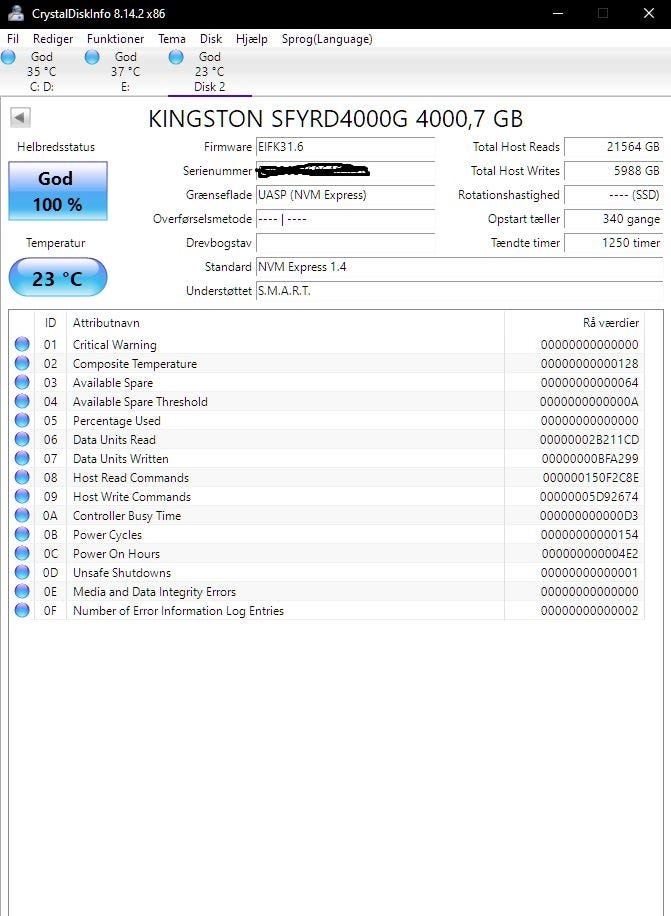Click the KINGSTON SFYRD4000G 4000,7 GB title
The width and height of the screenshot is (671, 916).
[x=336, y=119]
